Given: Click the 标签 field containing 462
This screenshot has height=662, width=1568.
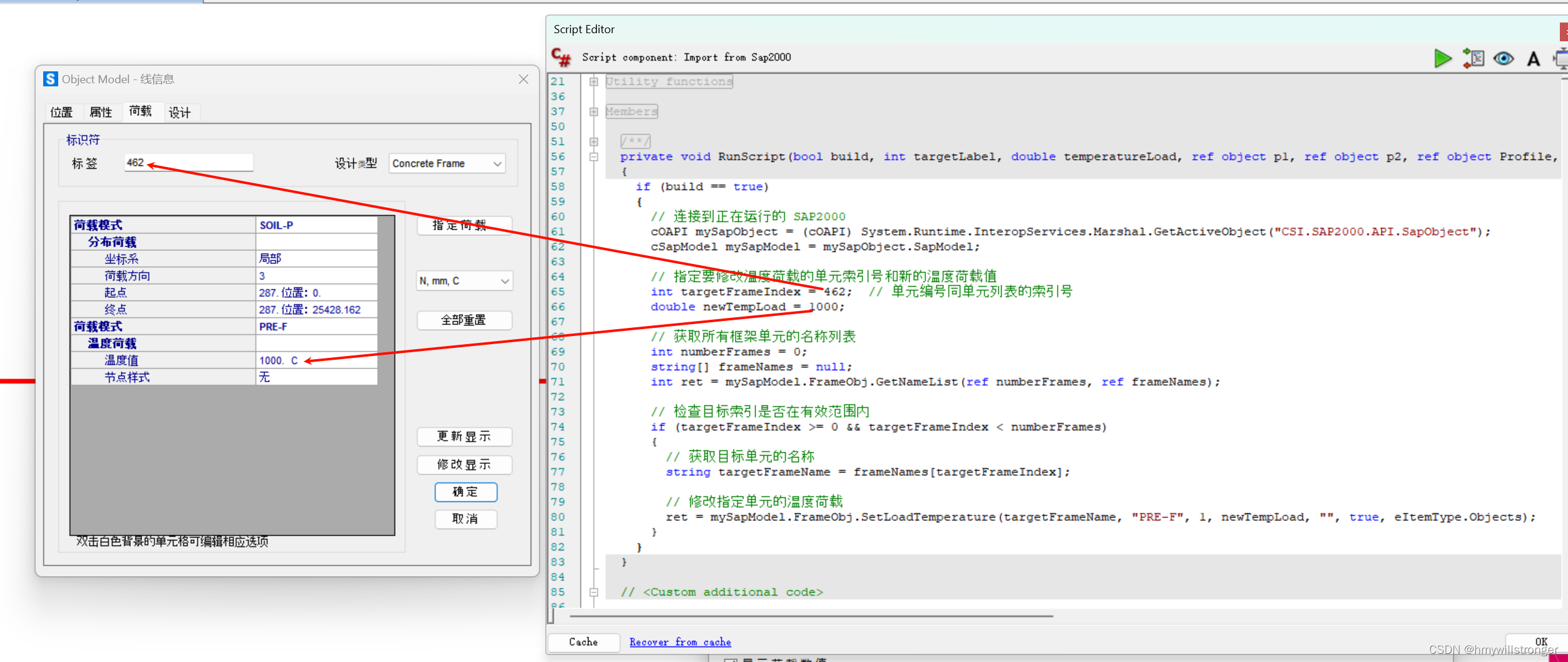Looking at the screenshot, I should pos(188,162).
